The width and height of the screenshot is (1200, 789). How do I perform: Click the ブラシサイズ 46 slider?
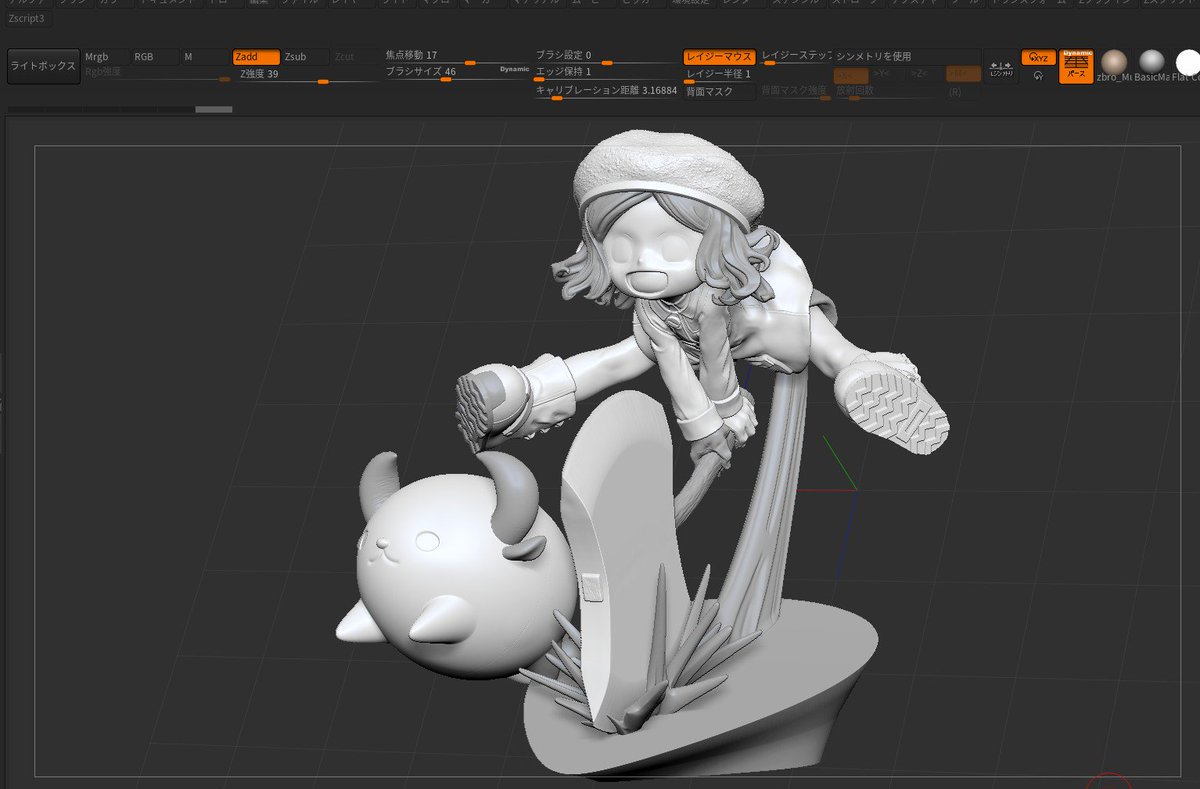pos(441,73)
